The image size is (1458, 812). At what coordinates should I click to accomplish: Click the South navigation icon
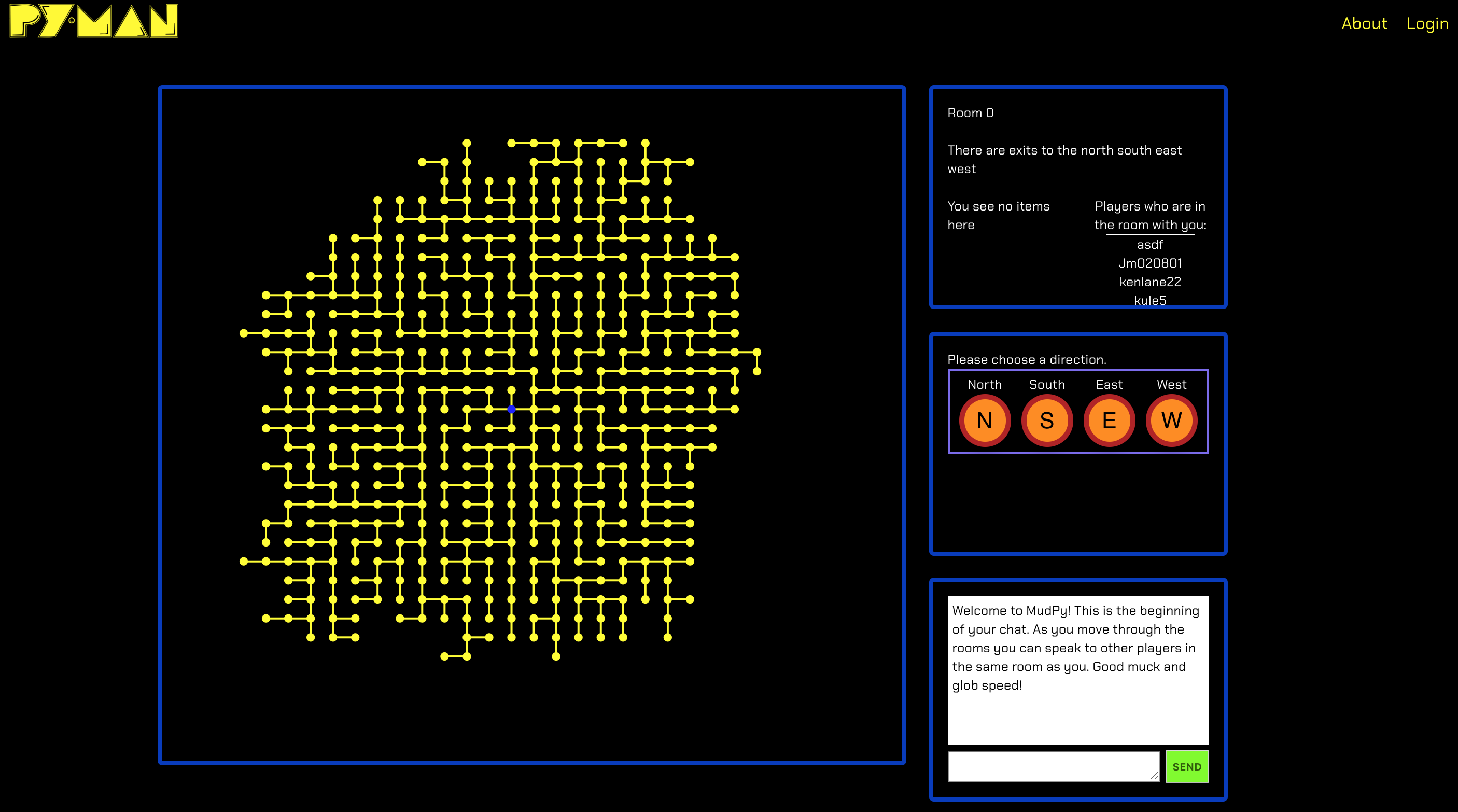1046,420
